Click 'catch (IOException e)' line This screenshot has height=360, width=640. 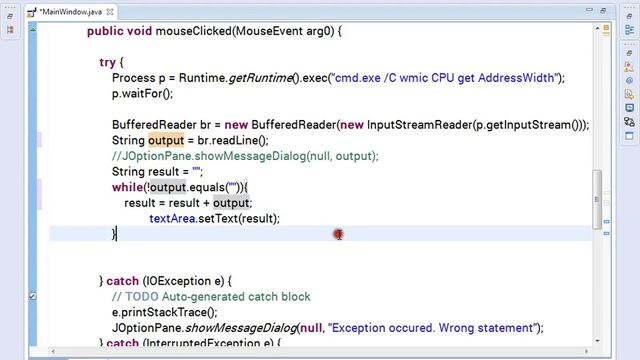[165, 281]
